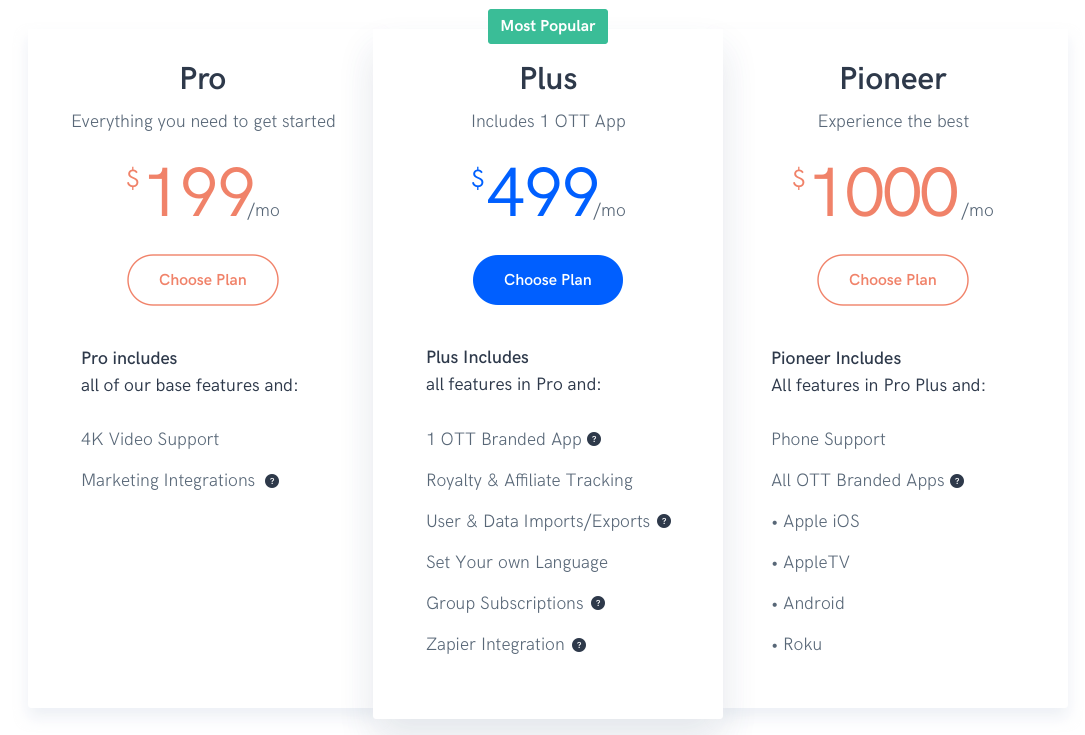Open tooltip icon for User & Data Imports/Exports
The image size is (1085, 735).
[x=664, y=521]
